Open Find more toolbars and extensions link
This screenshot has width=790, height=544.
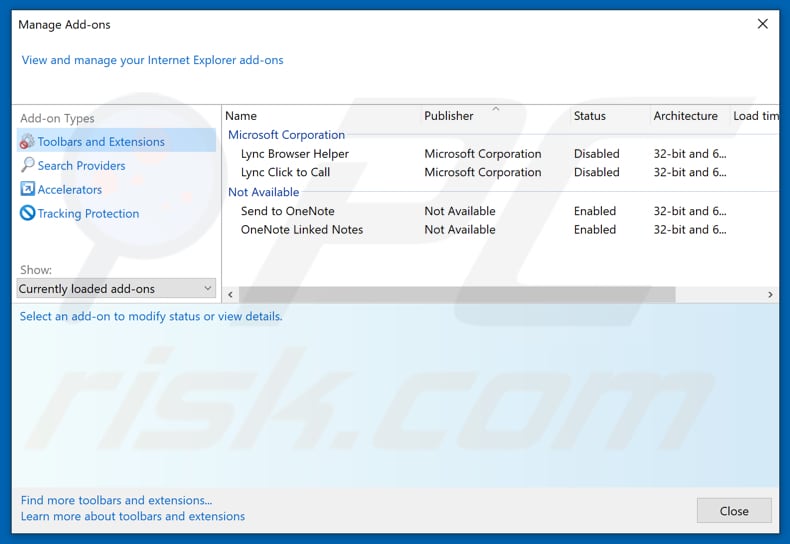click(x=116, y=500)
